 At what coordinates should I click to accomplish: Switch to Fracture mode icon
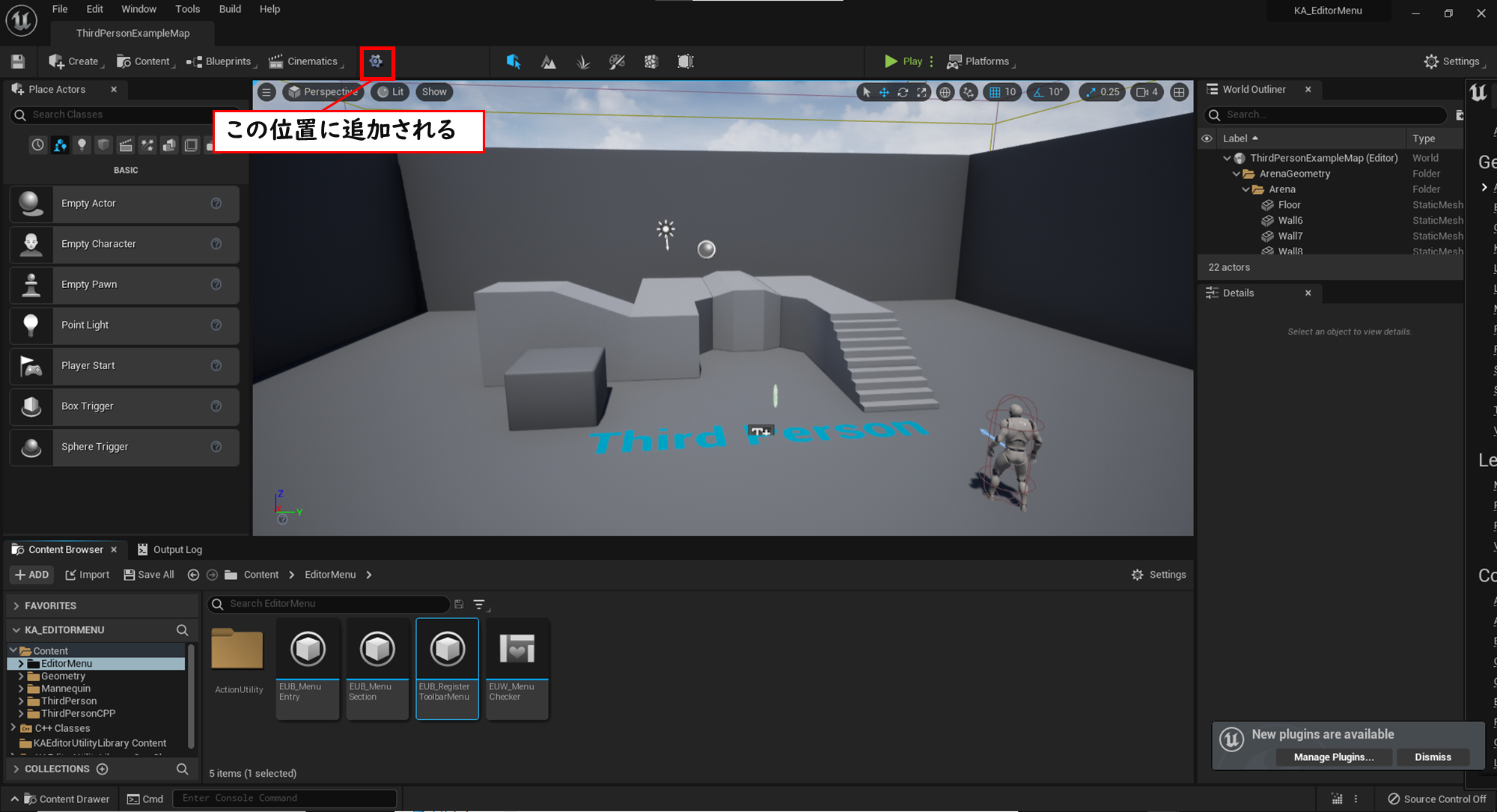[x=651, y=61]
